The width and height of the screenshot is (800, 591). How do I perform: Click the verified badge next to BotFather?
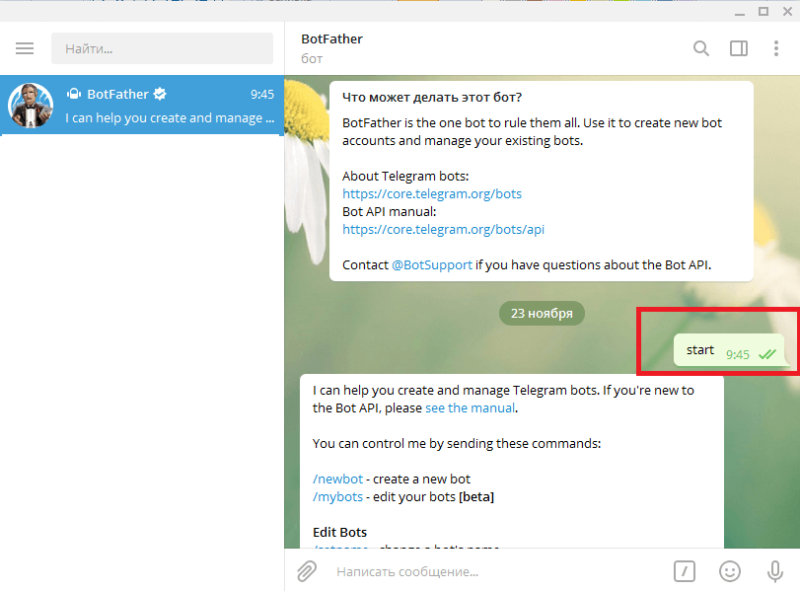[160, 94]
